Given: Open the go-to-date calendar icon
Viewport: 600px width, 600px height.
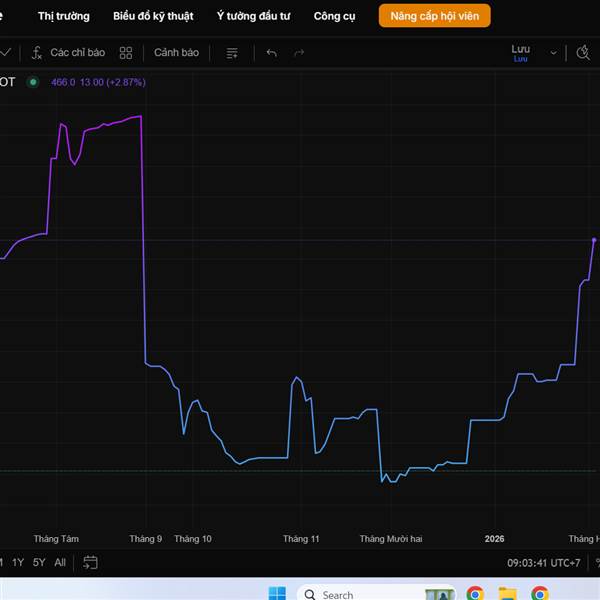Looking at the screenshot, I should 90,562.
